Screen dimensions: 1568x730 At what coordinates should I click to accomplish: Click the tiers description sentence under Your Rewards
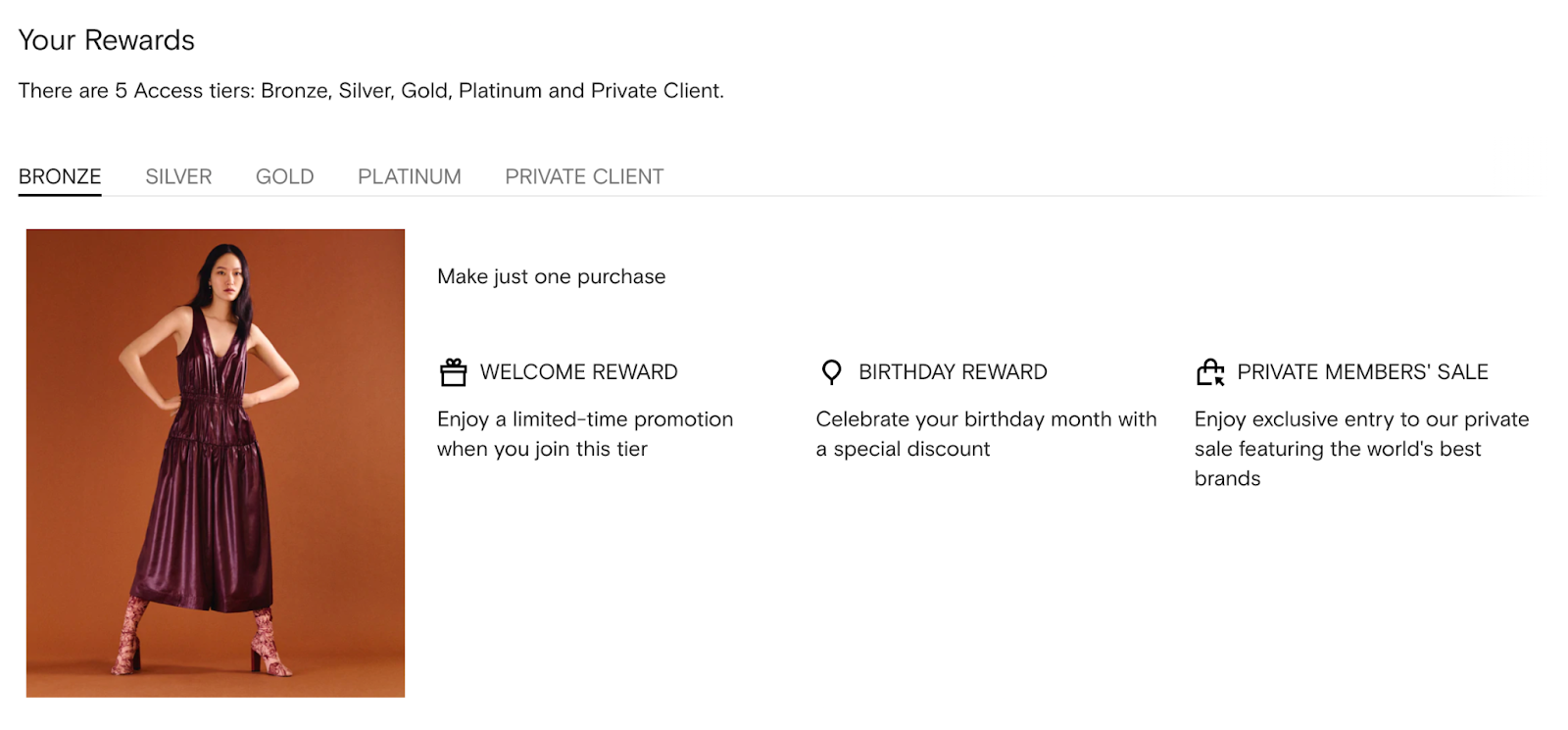coord(370,90)
